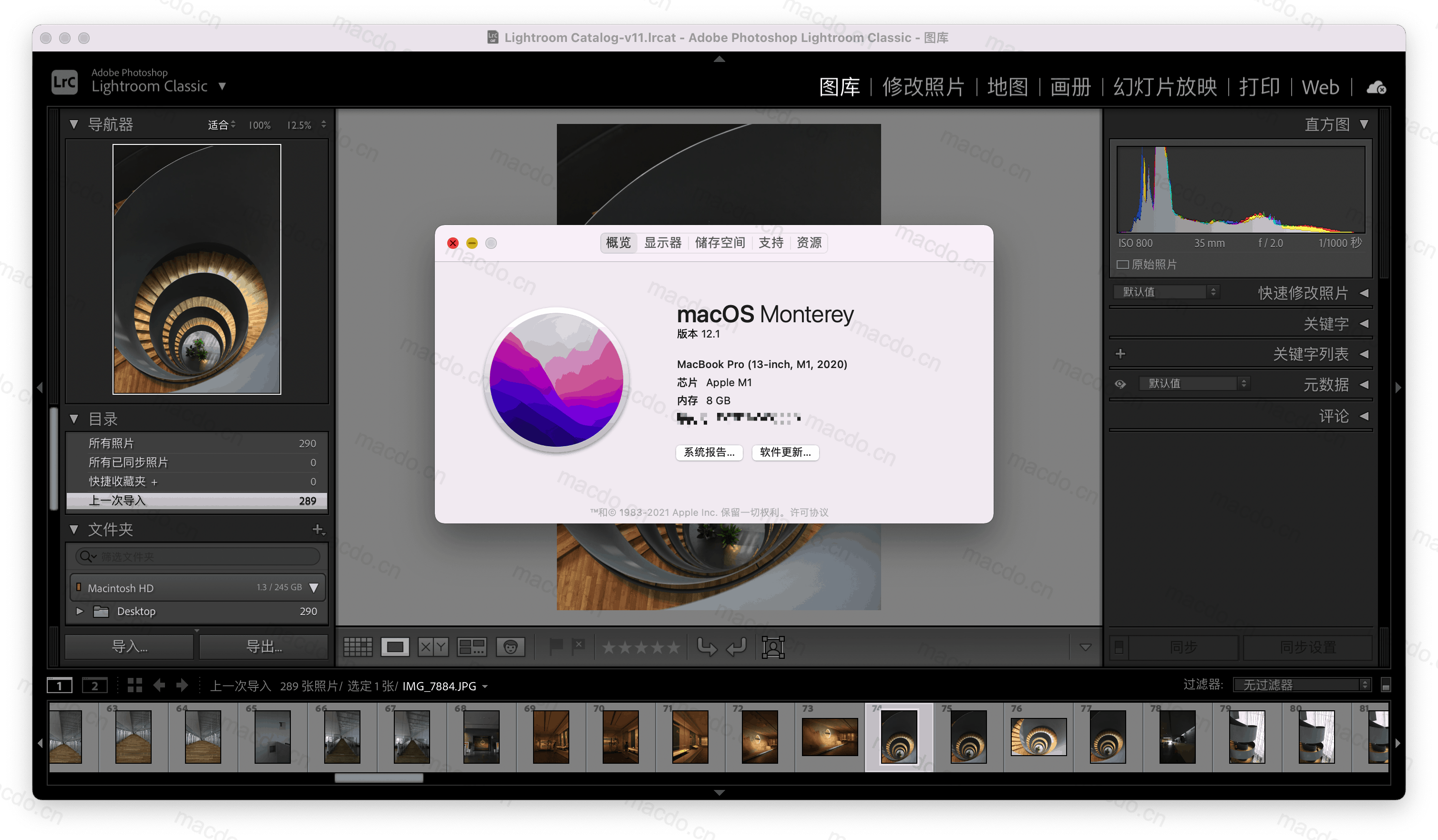This screenshot has height=840, width=1438.
Task: Open the 许可协议 link
Action: (809, 512)
